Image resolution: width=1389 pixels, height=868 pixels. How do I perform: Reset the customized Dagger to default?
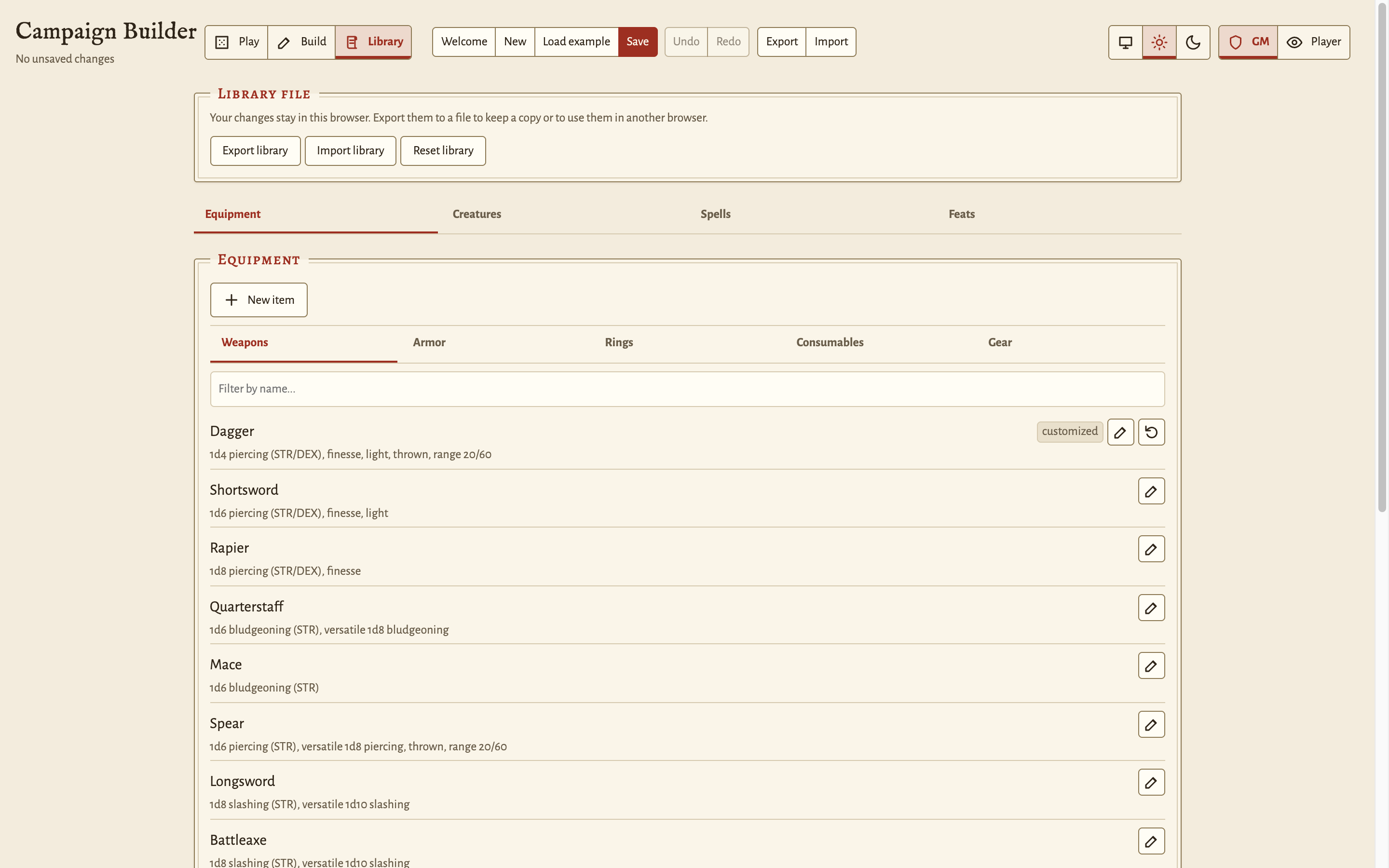point(1151,432)
